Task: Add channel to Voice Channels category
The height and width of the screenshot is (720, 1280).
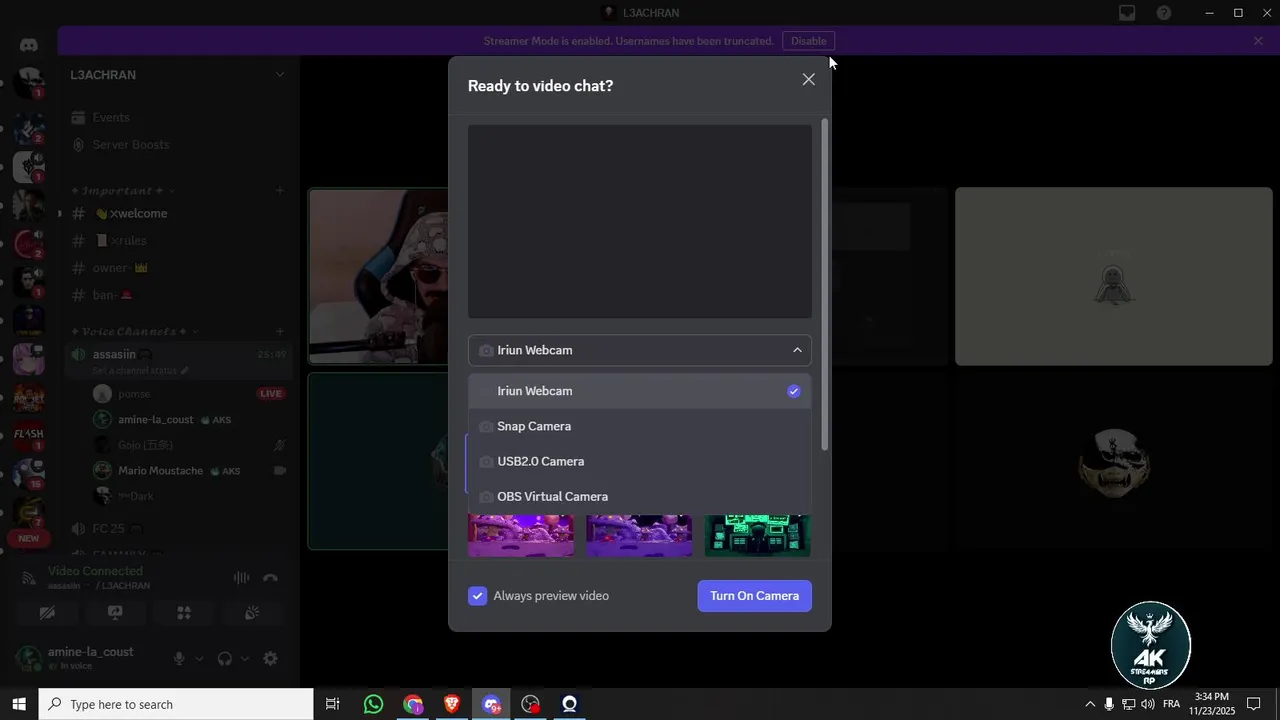Action: 280,332
